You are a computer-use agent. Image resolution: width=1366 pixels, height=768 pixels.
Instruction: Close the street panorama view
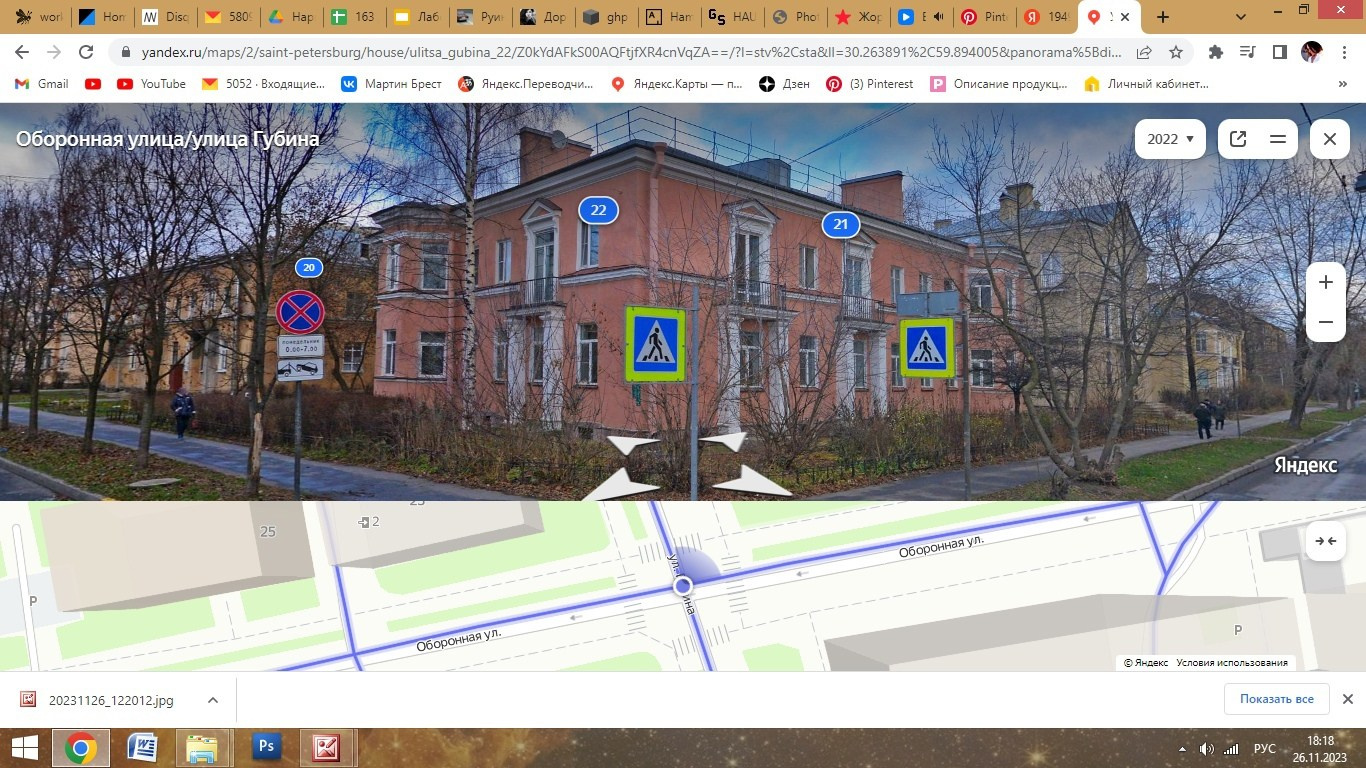[1329, 139]
